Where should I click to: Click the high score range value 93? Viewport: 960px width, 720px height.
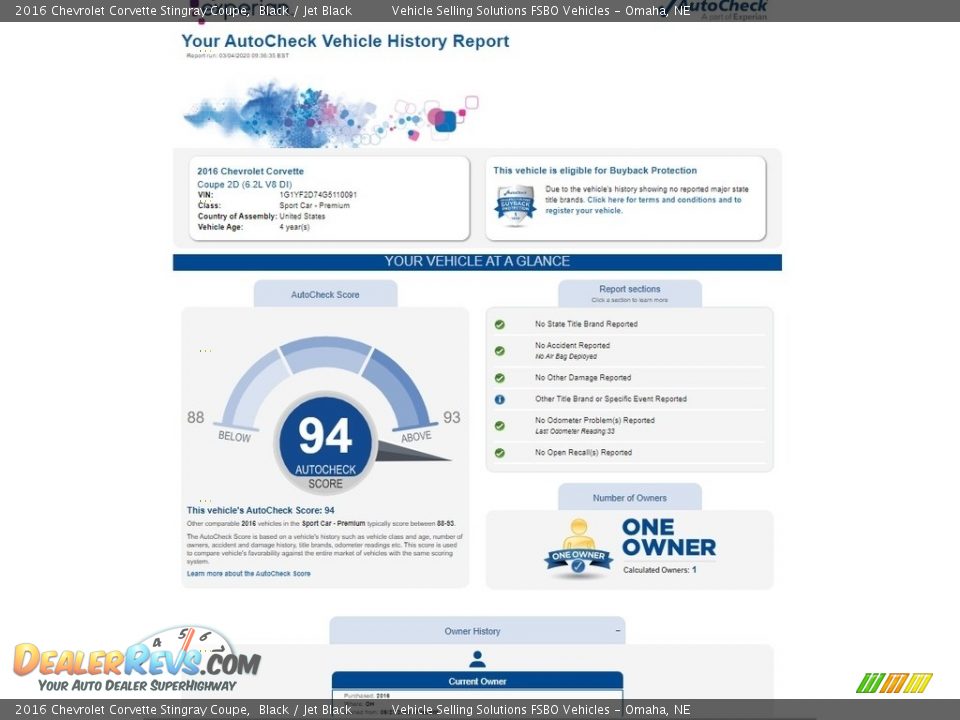452,418
